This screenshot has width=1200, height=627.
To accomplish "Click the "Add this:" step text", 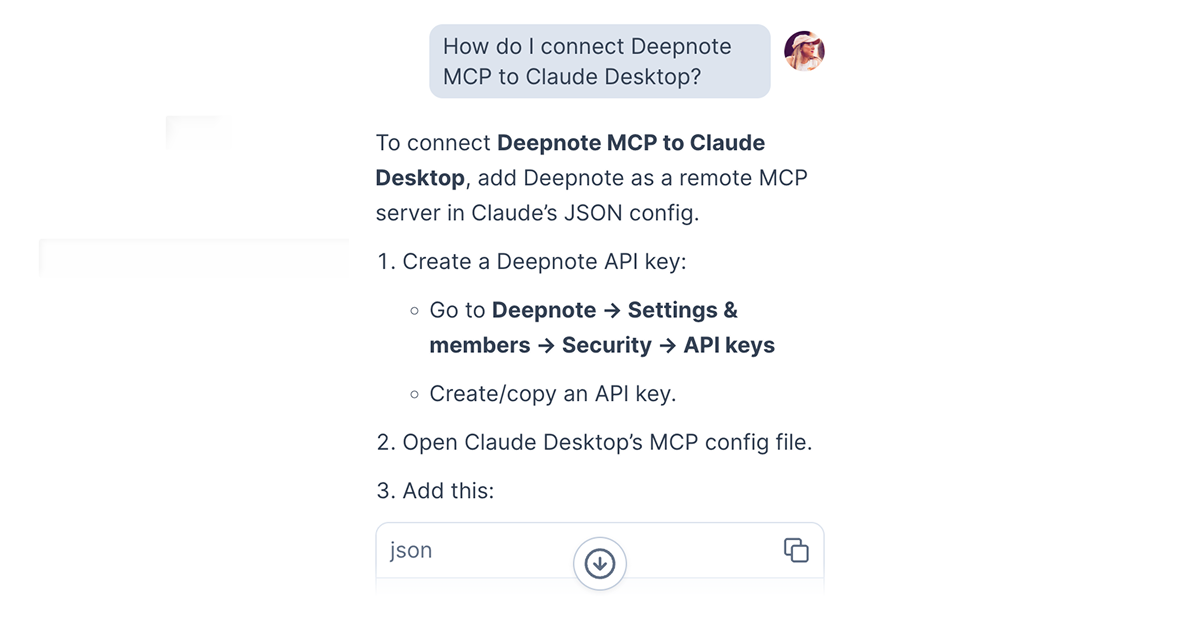I will 448,491.
